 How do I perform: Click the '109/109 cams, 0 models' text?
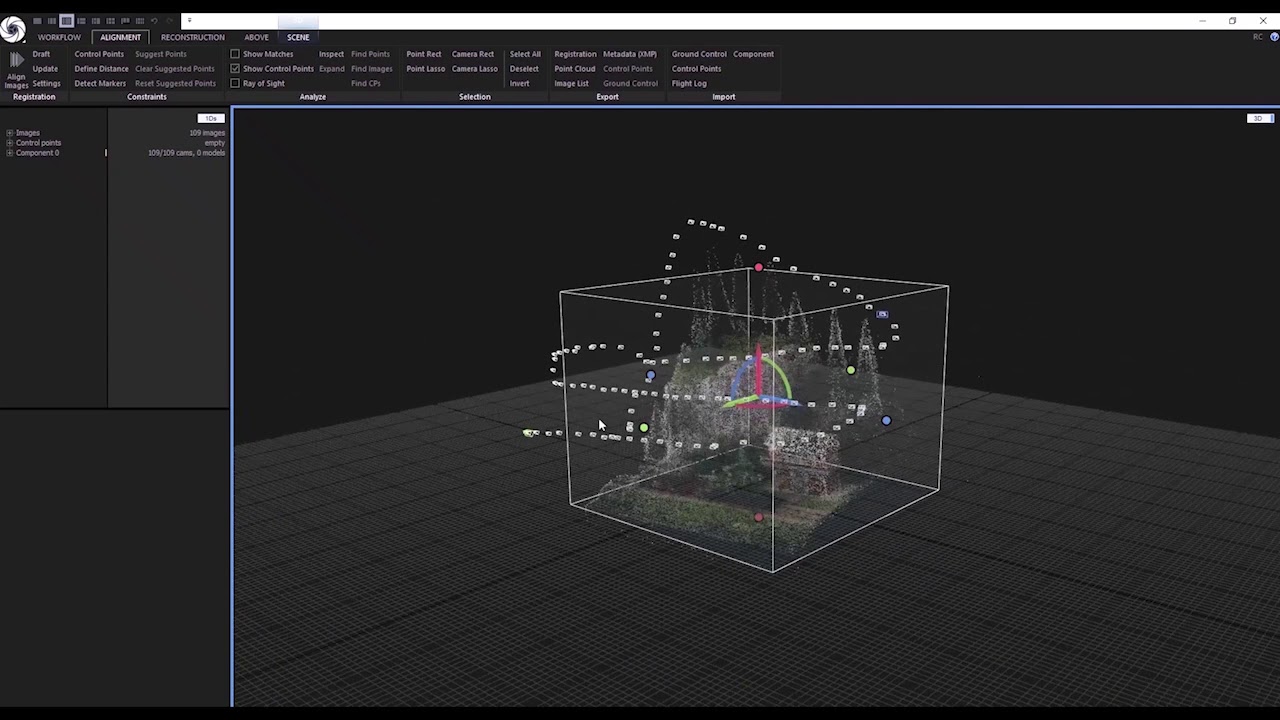point(186,153)
